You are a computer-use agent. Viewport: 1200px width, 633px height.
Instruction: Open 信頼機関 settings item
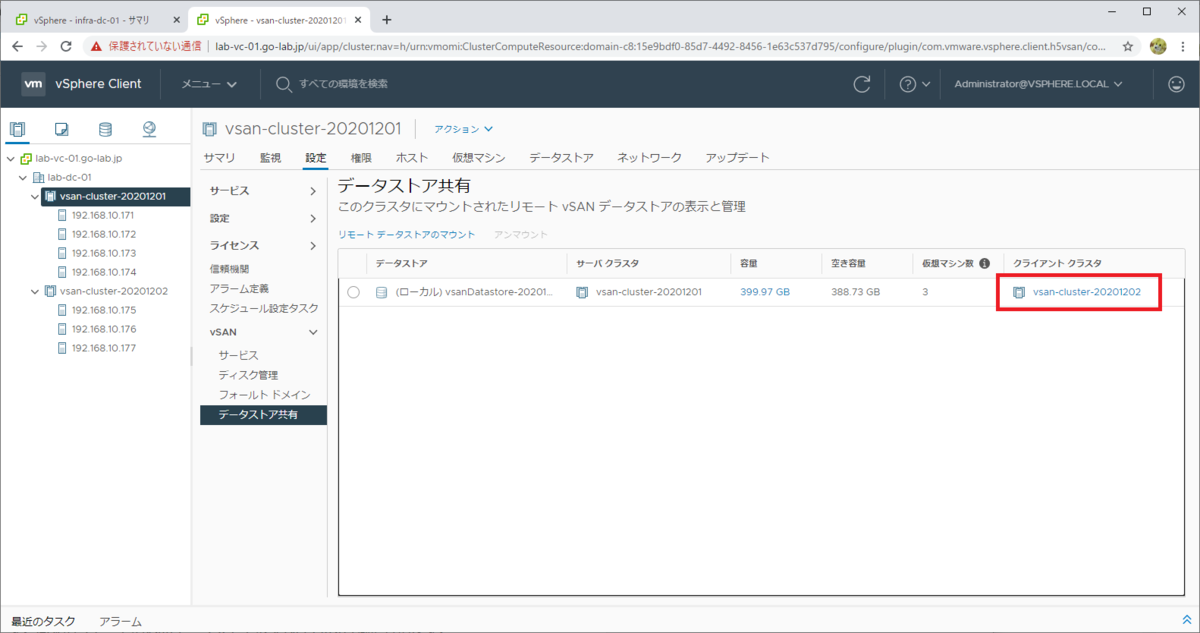click(x=229, y=268)
